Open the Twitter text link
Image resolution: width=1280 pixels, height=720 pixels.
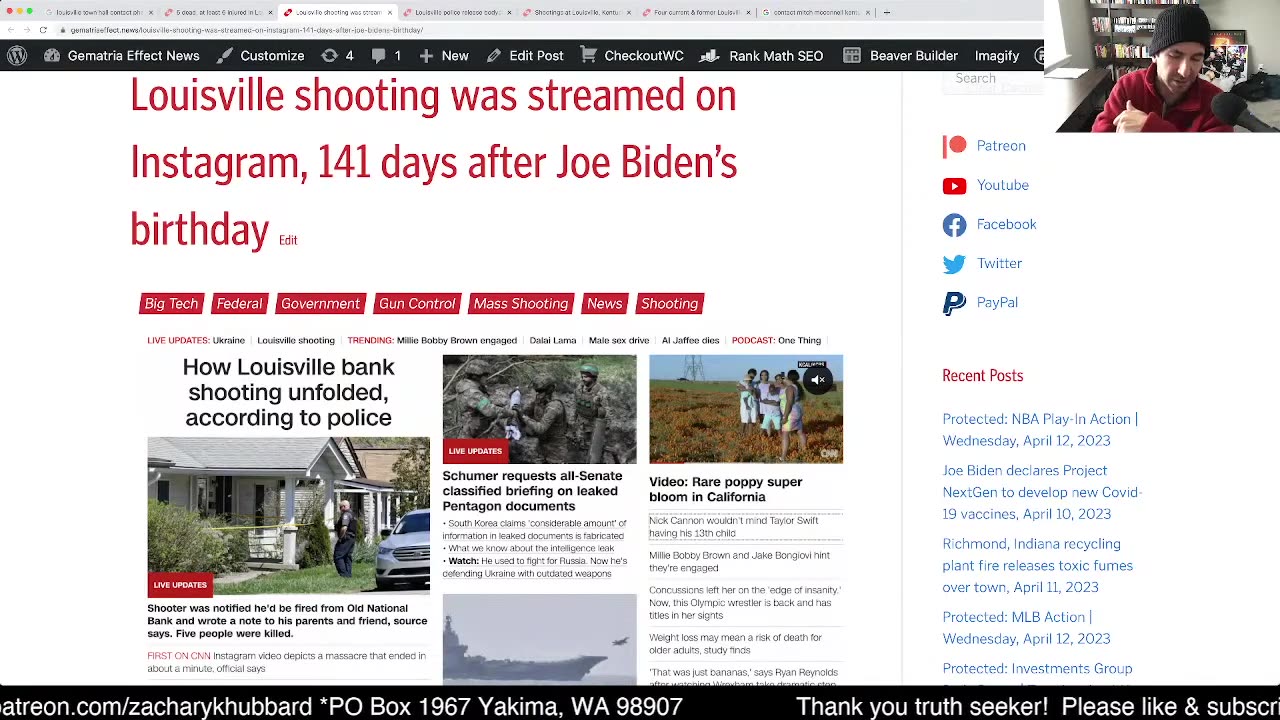point(999,263)
